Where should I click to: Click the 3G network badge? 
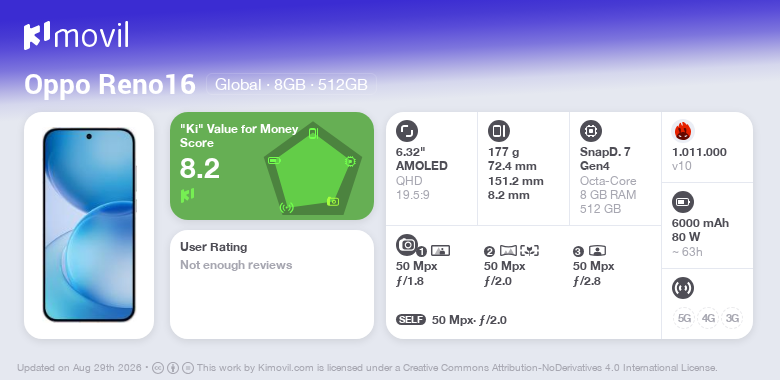(x=732, y=318)
